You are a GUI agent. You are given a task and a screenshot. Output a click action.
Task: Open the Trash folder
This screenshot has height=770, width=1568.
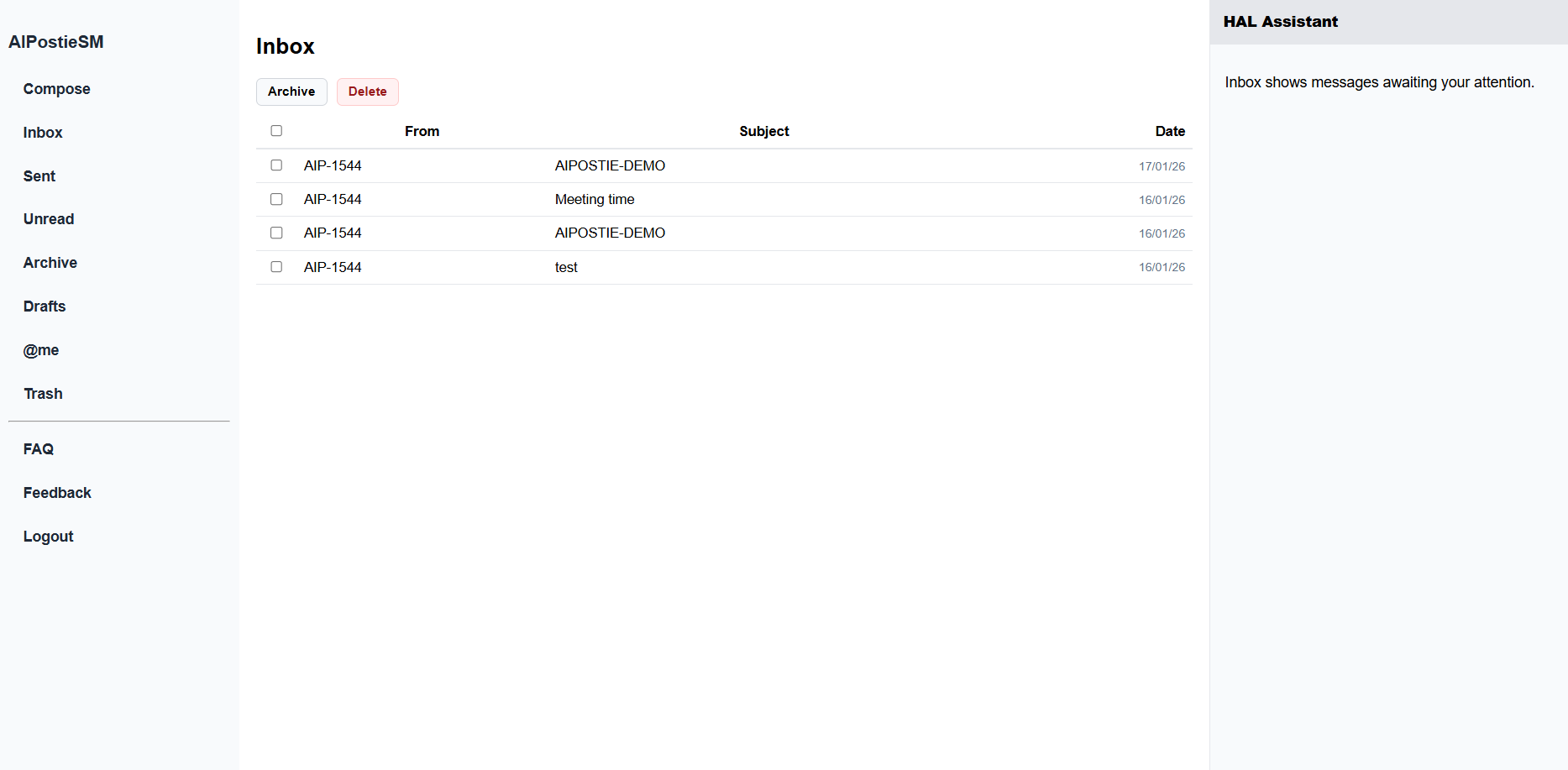tap(43, 394)
